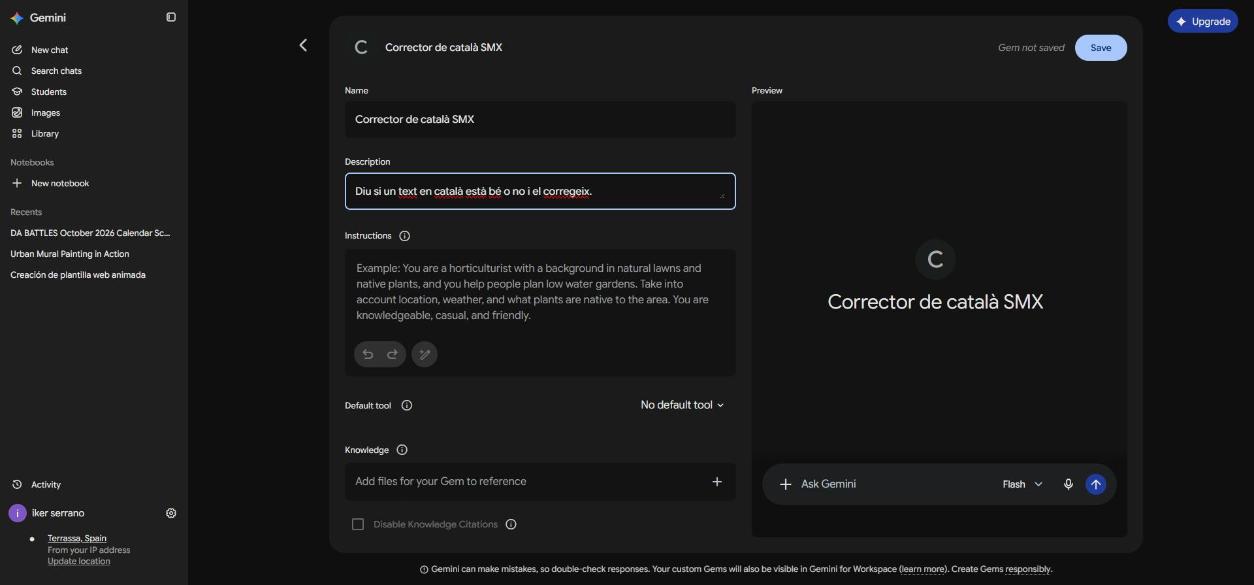Show the Default tool info icon

point(407,405)
